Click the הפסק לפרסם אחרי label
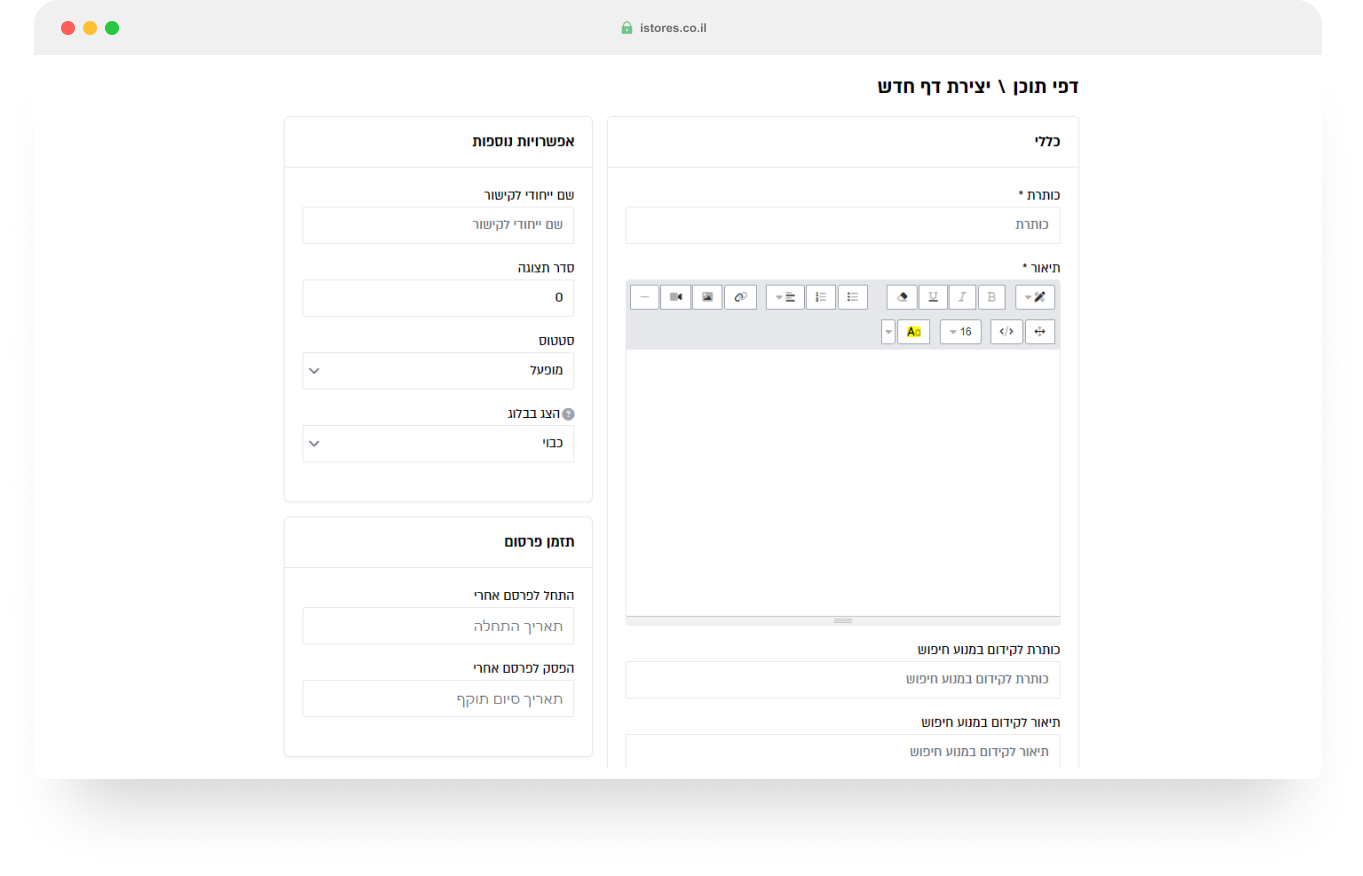Viewport: 1363px width, 876px height. (524, 668)
